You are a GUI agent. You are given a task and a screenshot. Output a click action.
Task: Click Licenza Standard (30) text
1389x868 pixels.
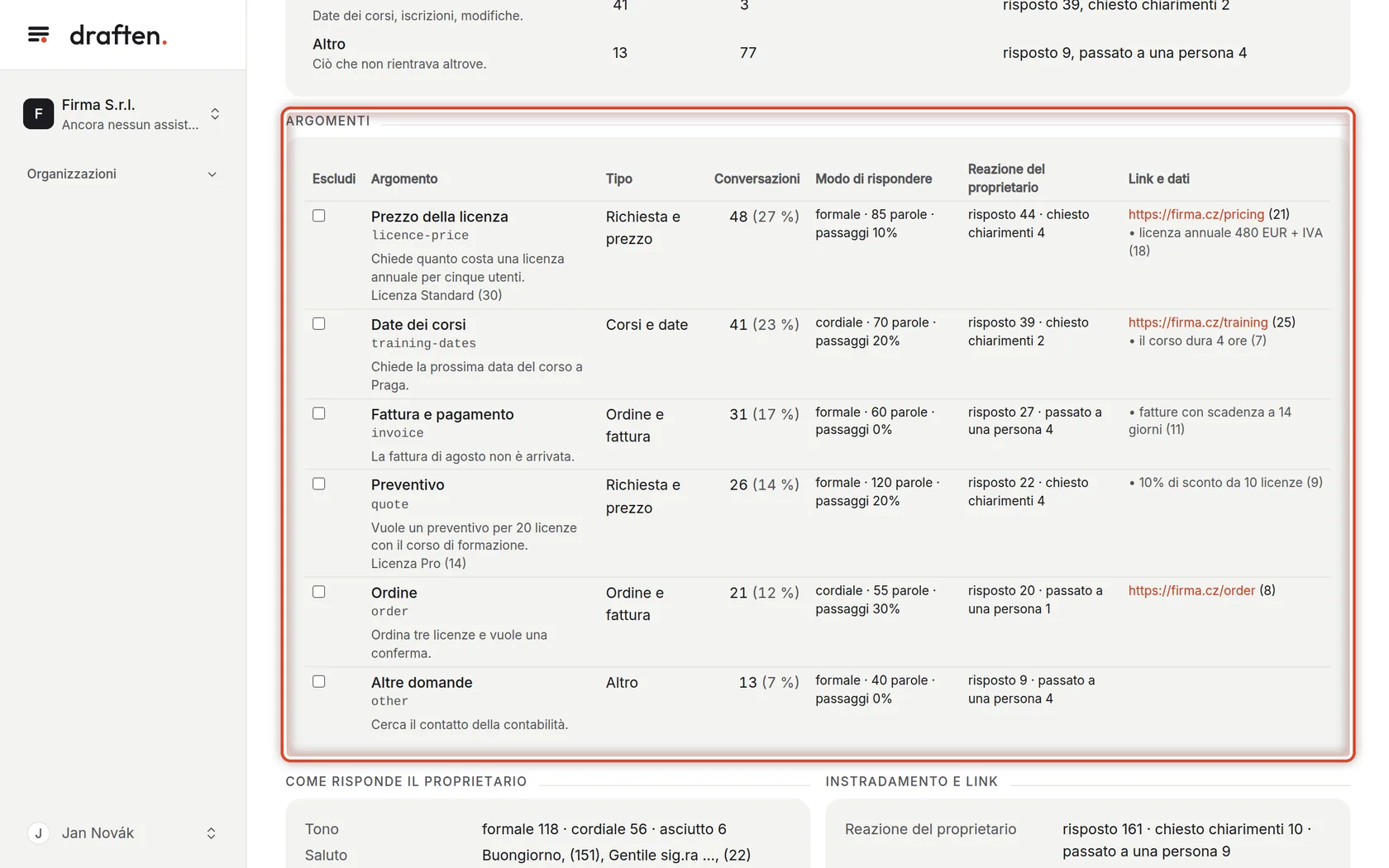pyautogui.click(x=437, y=295)
